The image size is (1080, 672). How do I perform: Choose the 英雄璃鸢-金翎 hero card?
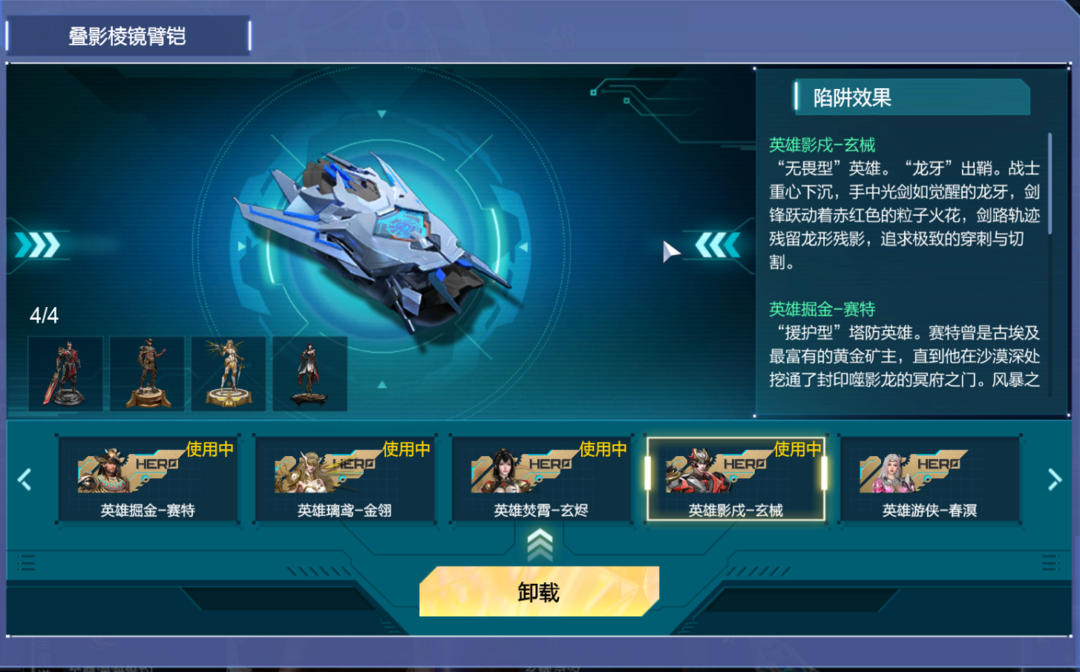344,479
